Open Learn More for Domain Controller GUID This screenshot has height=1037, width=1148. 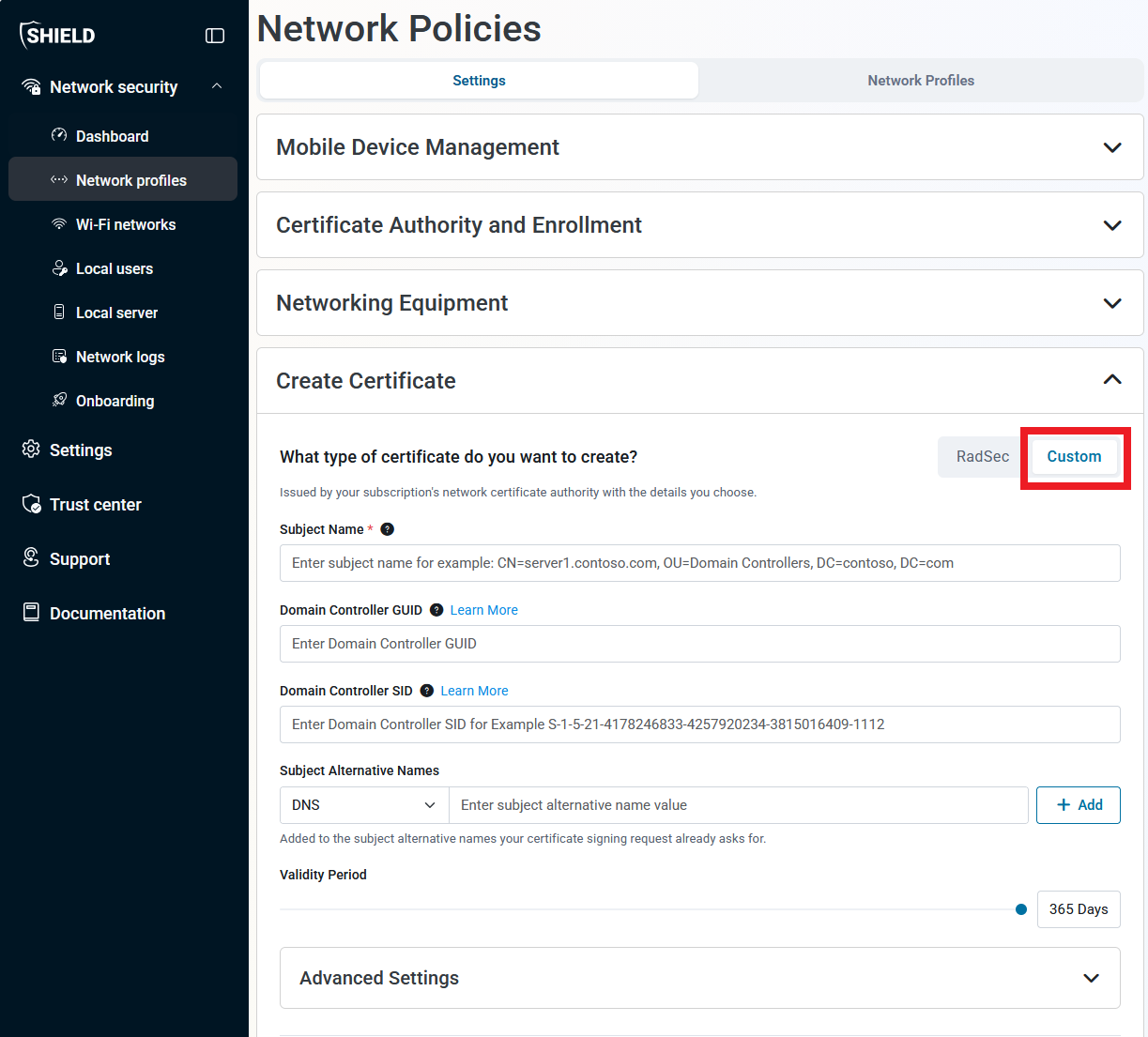pyautogui.click(x=483, y=610)
